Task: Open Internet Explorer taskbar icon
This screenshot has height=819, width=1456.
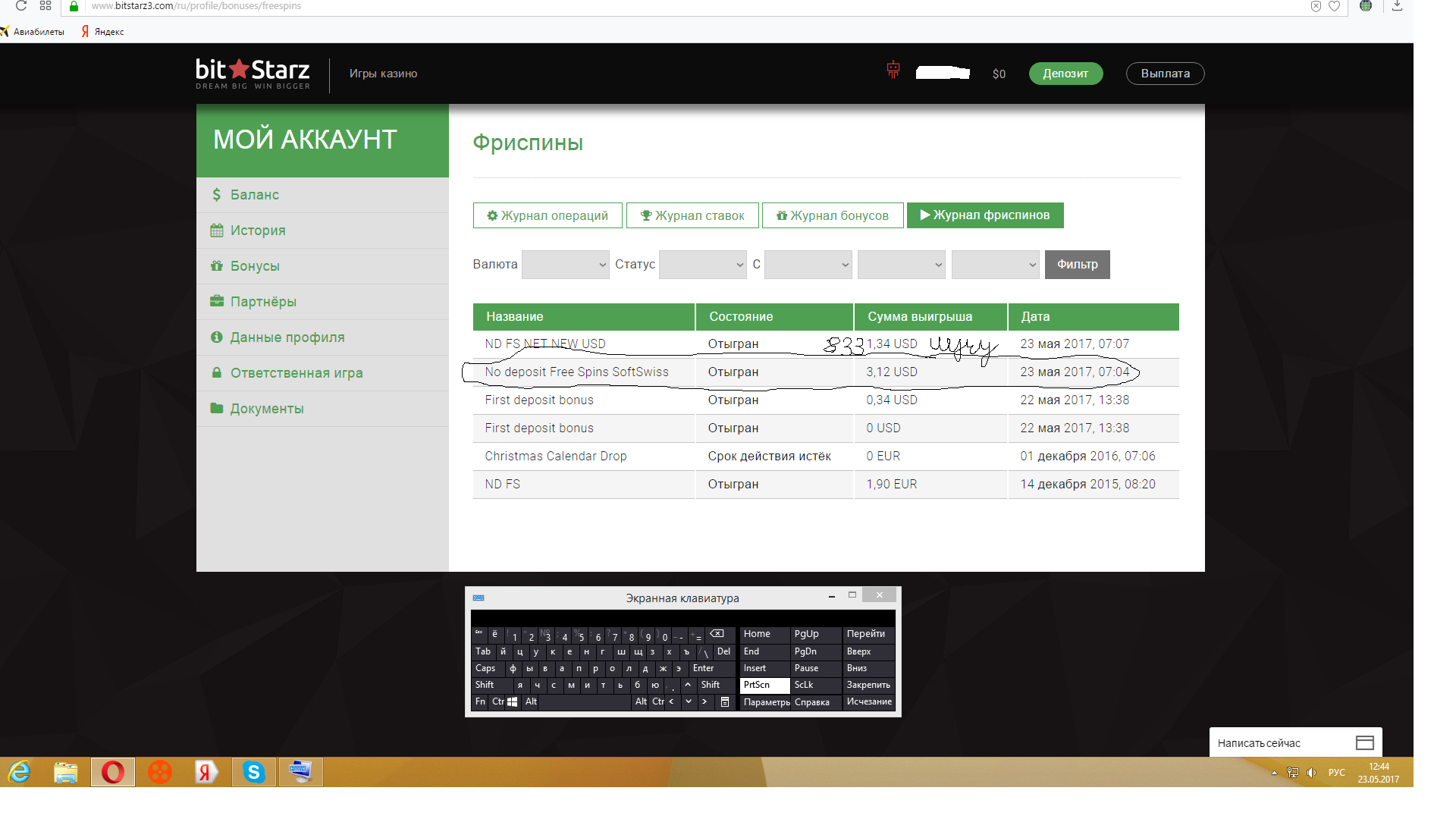Action: click(x=20, y=772)
